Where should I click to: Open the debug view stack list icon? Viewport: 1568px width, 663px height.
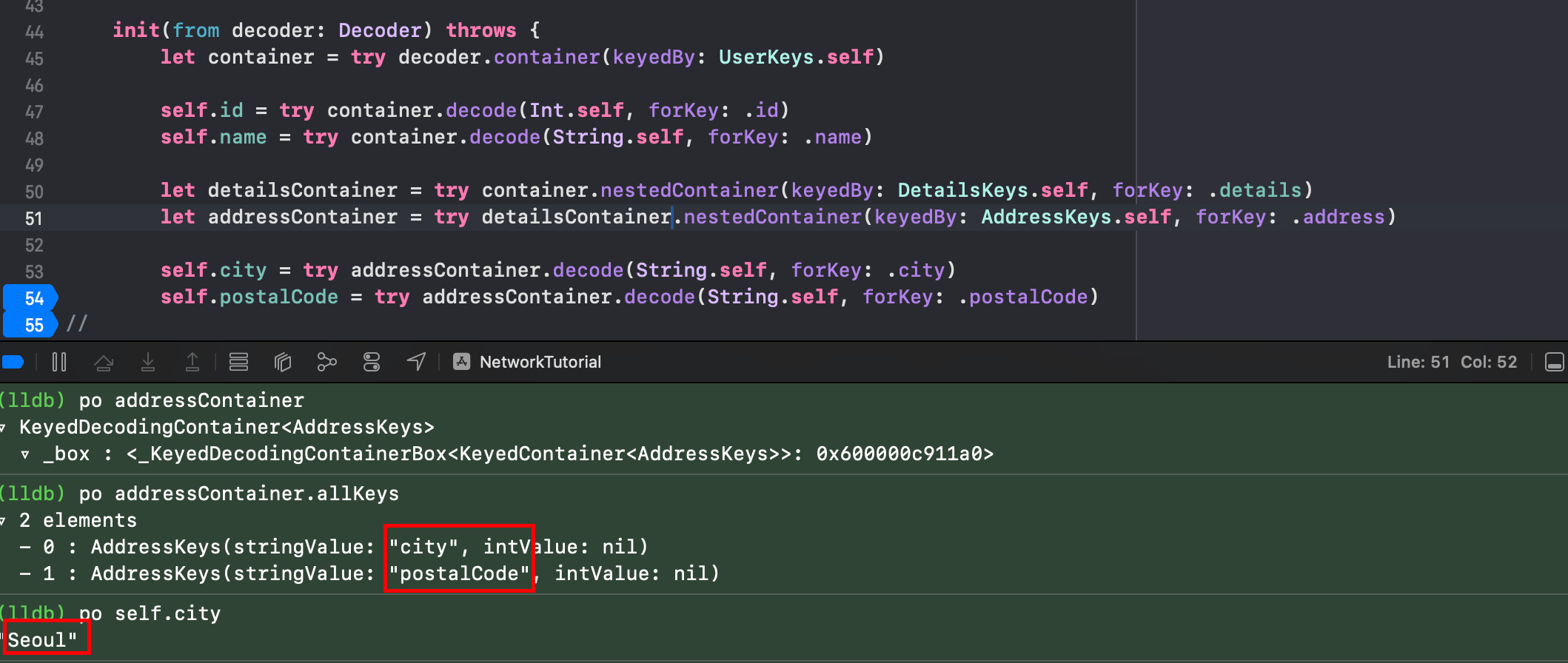point(238,362)
